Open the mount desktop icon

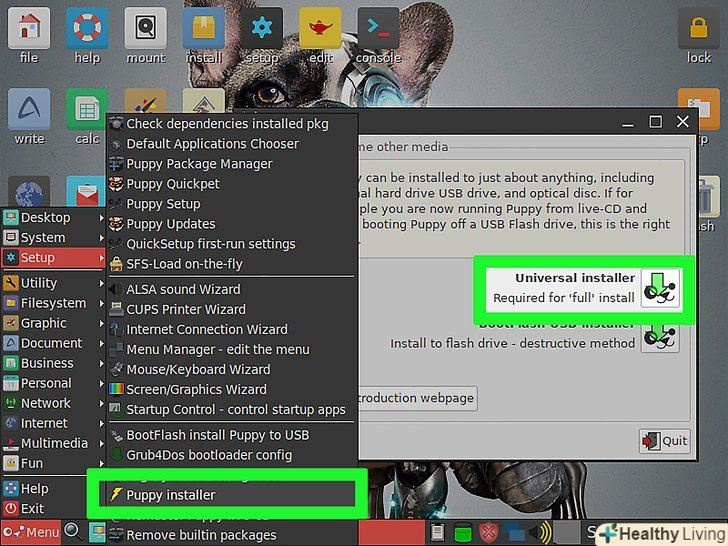coord(145,28)
